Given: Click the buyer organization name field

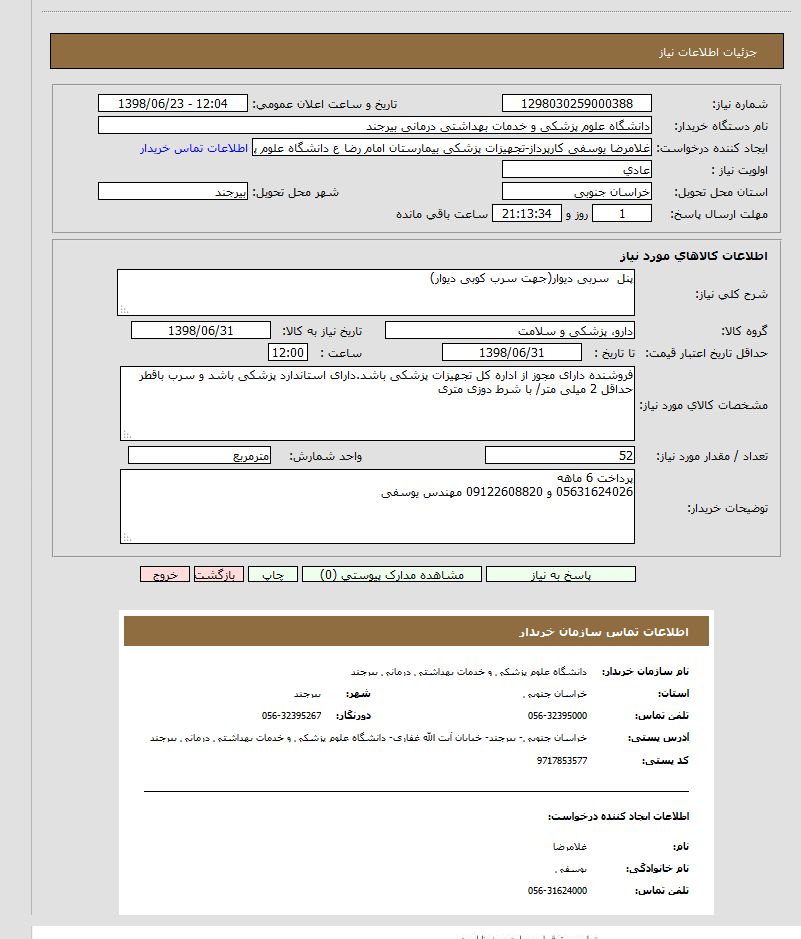Looking at the screenshot, I should [x=375, y=126].
